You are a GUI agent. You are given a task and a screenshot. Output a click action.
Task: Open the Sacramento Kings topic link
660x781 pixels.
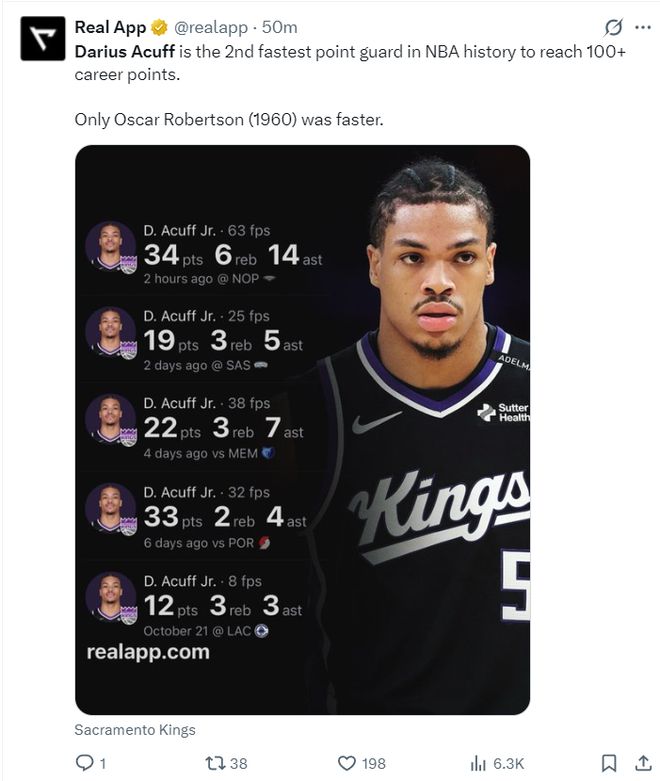click(x=135, y=730)
